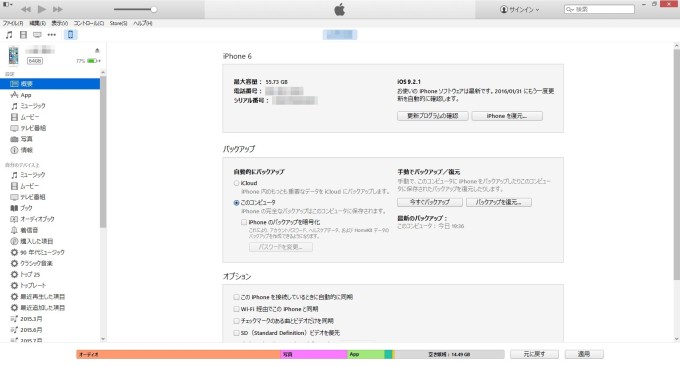Select the iCloud backup radio button
680x366 pixels.
tap(236, 183)
